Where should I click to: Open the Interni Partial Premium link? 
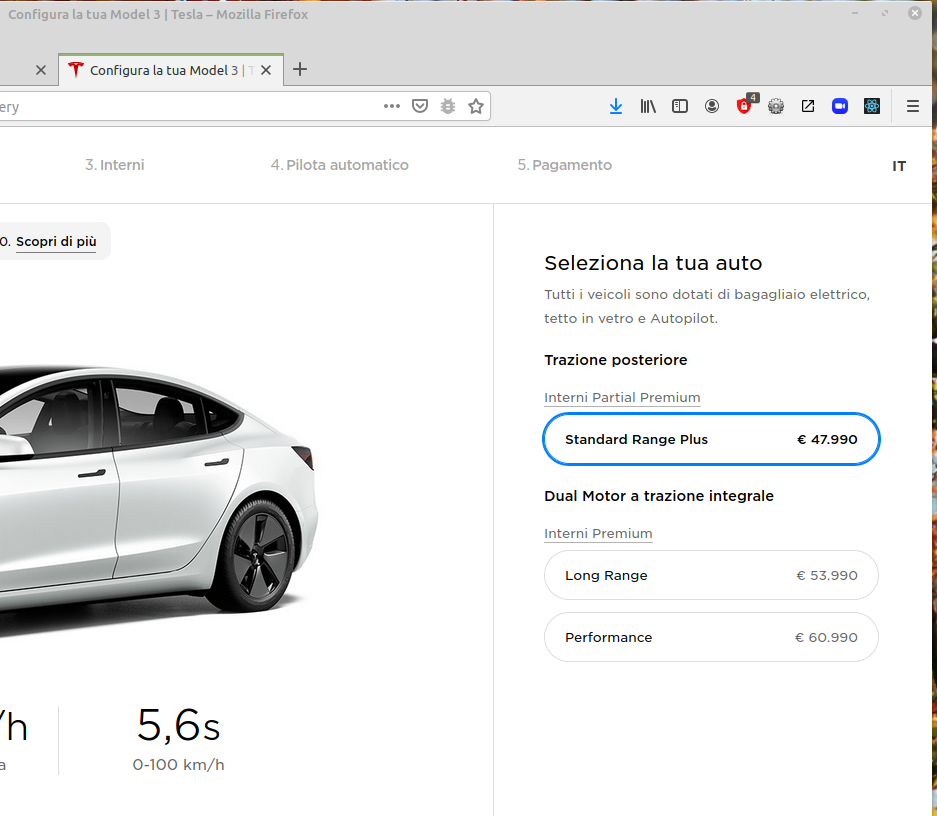[x=622, y=397]
